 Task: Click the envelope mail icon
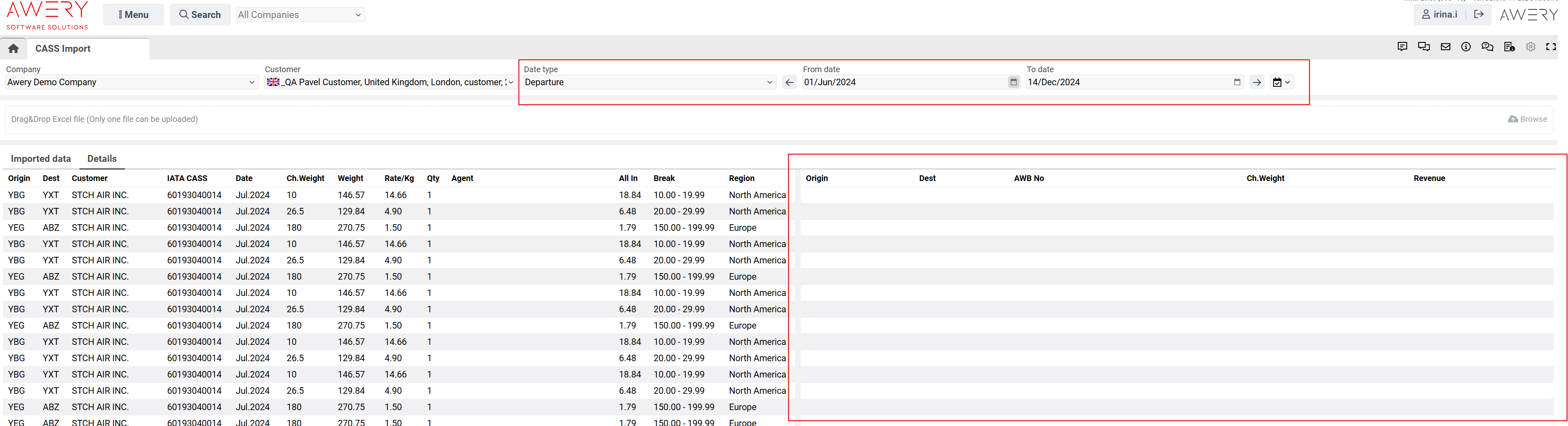tap(1445, 47)
